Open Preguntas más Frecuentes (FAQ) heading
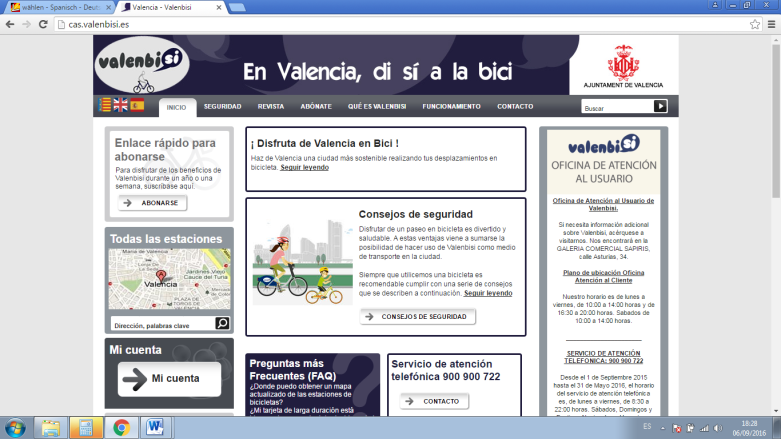 [292, 370]
